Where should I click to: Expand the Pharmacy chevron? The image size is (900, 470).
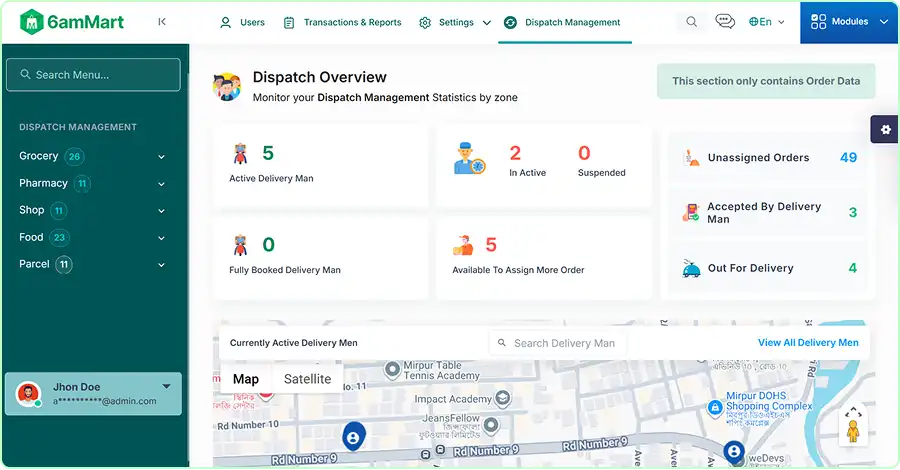[161, 184]
